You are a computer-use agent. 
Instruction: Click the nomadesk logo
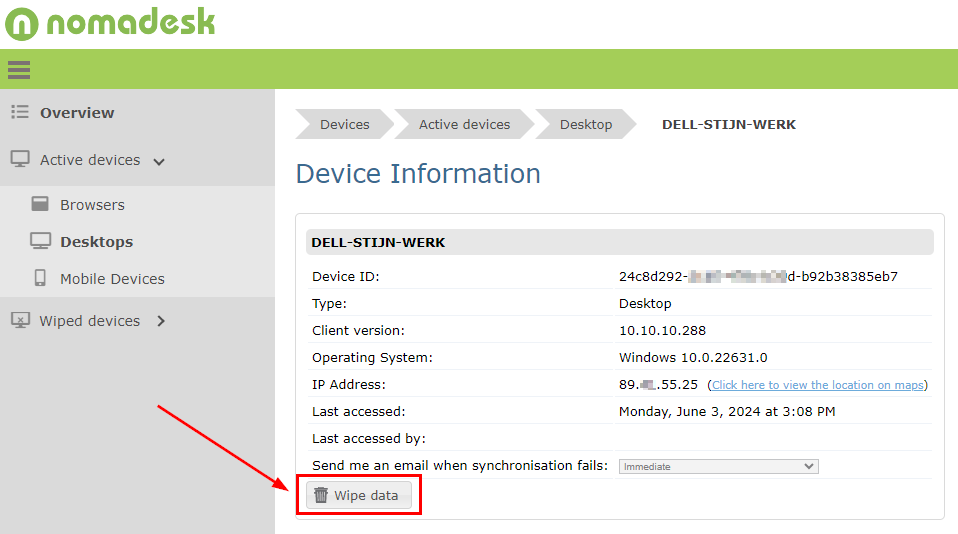click(x=110, y=23)
